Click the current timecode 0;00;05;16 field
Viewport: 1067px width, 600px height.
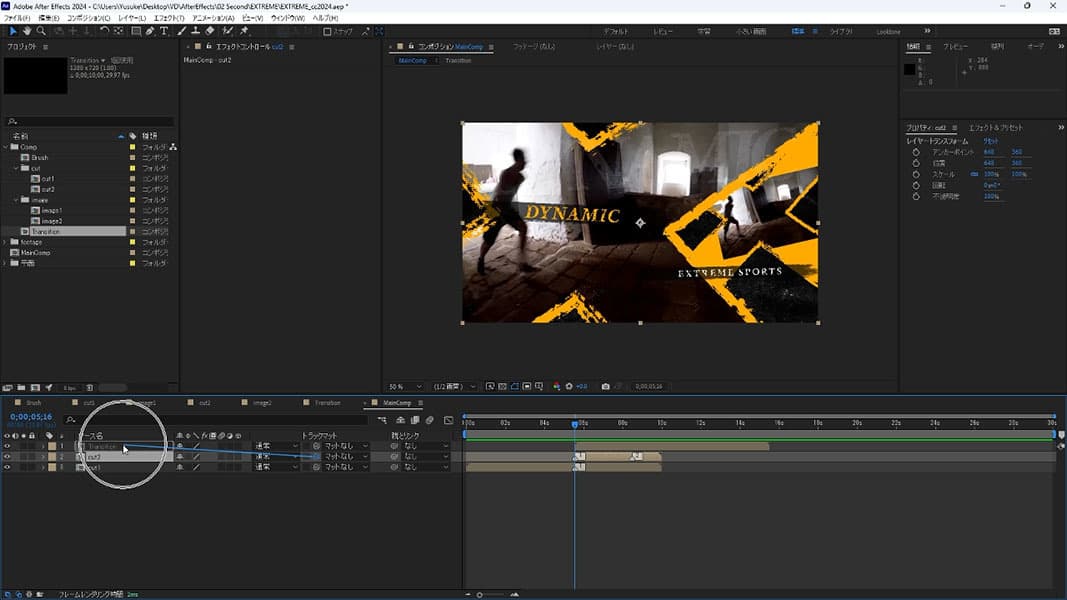click(x=30, y=417)
